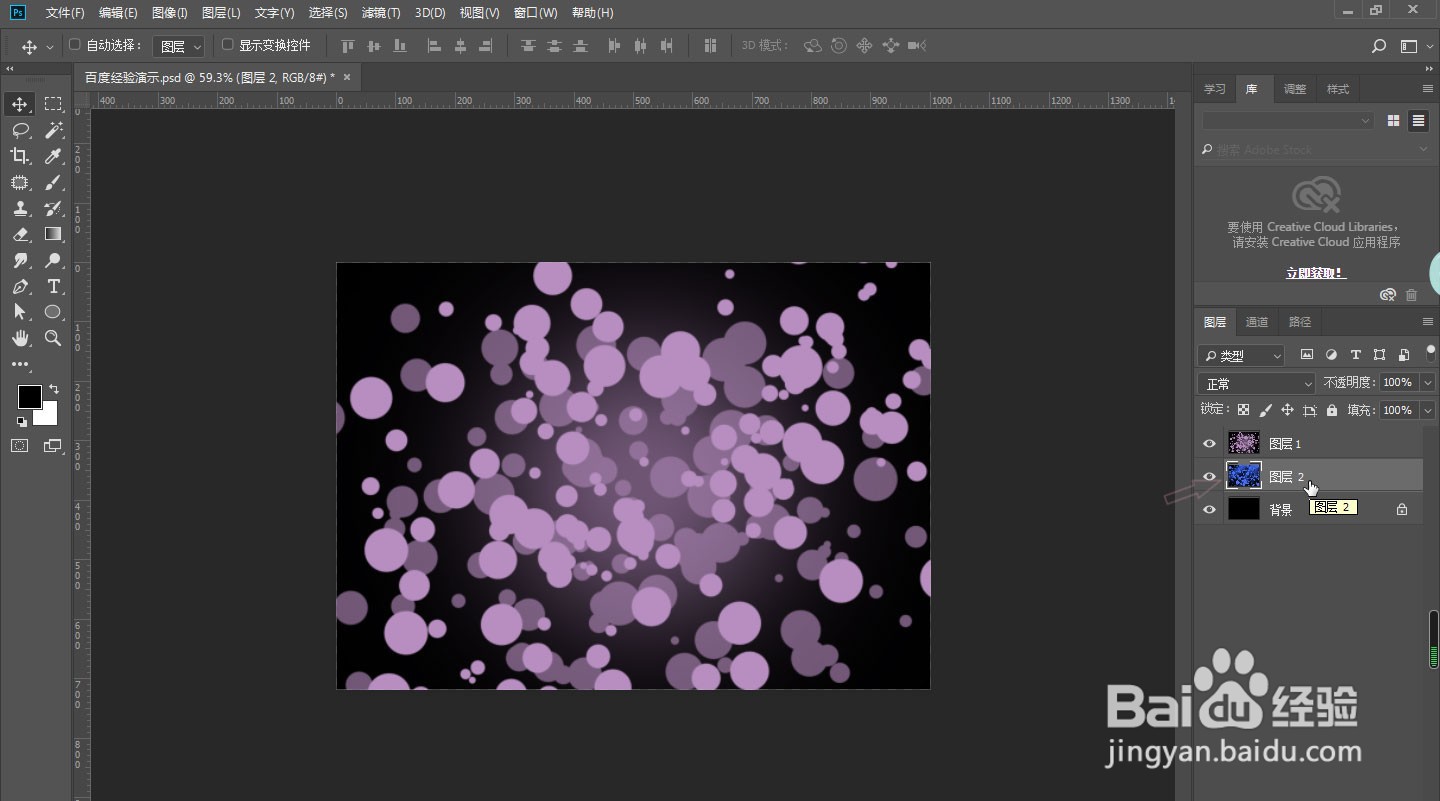Image resolution: width=1440 pixels, height=801 pixels.
Task: Select the Hand tool
Action: 20,338
